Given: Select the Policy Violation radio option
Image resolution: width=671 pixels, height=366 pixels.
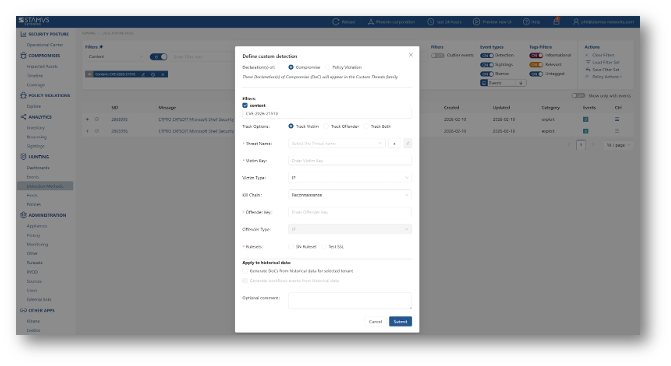Looking at the screenshot, I should point(328,67).
